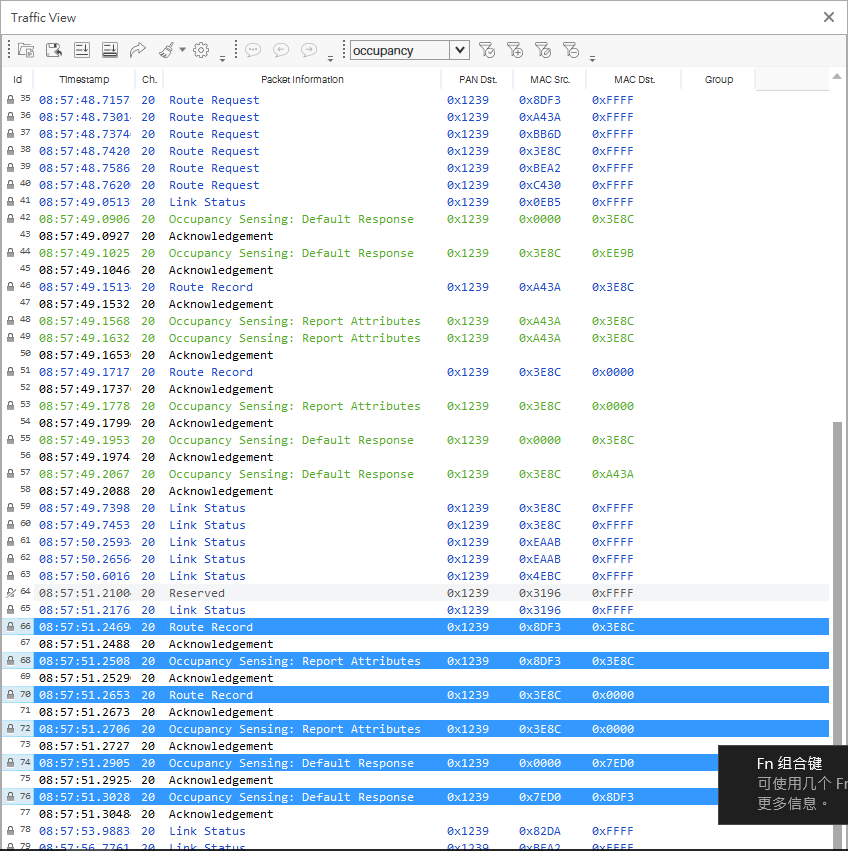Click PAN Dst. column header

tap(478, 79)
